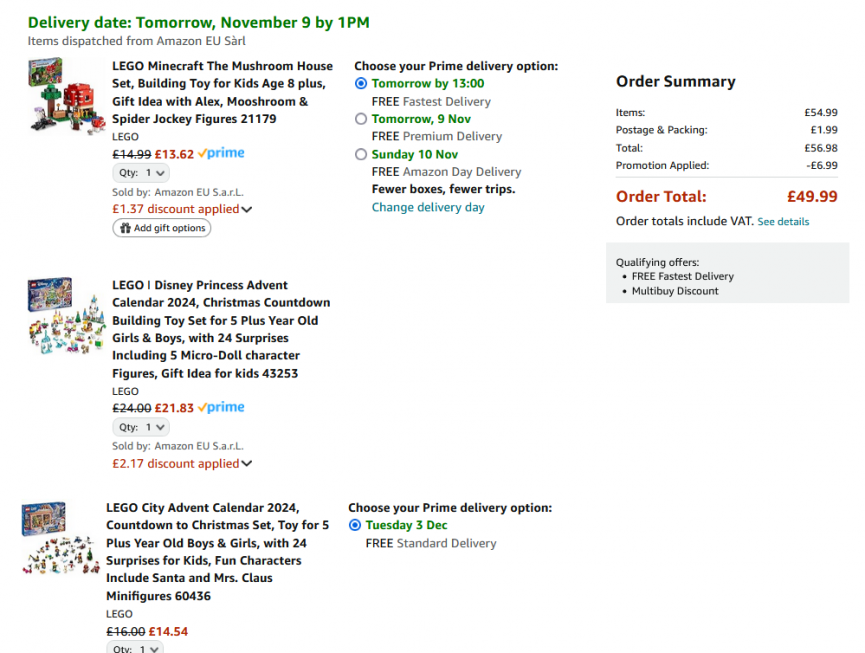The height and width of the screenshot is (653, 865).
Task: Open the Disney Princess calendar quantity dropdown
Action: coord(141,427)
